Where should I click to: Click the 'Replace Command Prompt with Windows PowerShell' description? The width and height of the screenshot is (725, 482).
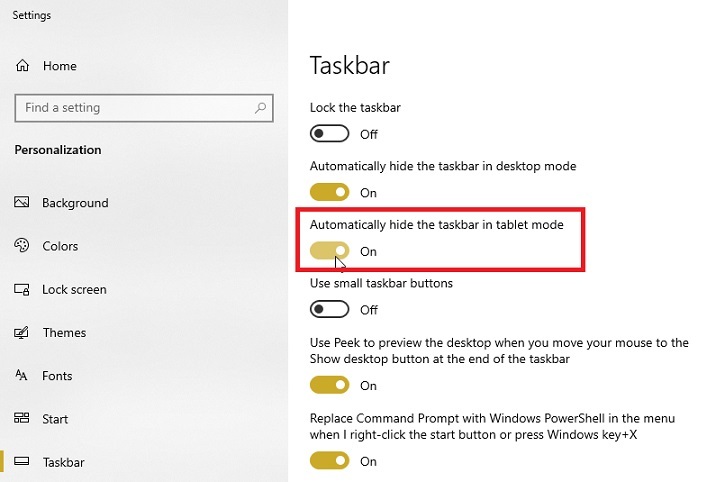click(492, 426)
